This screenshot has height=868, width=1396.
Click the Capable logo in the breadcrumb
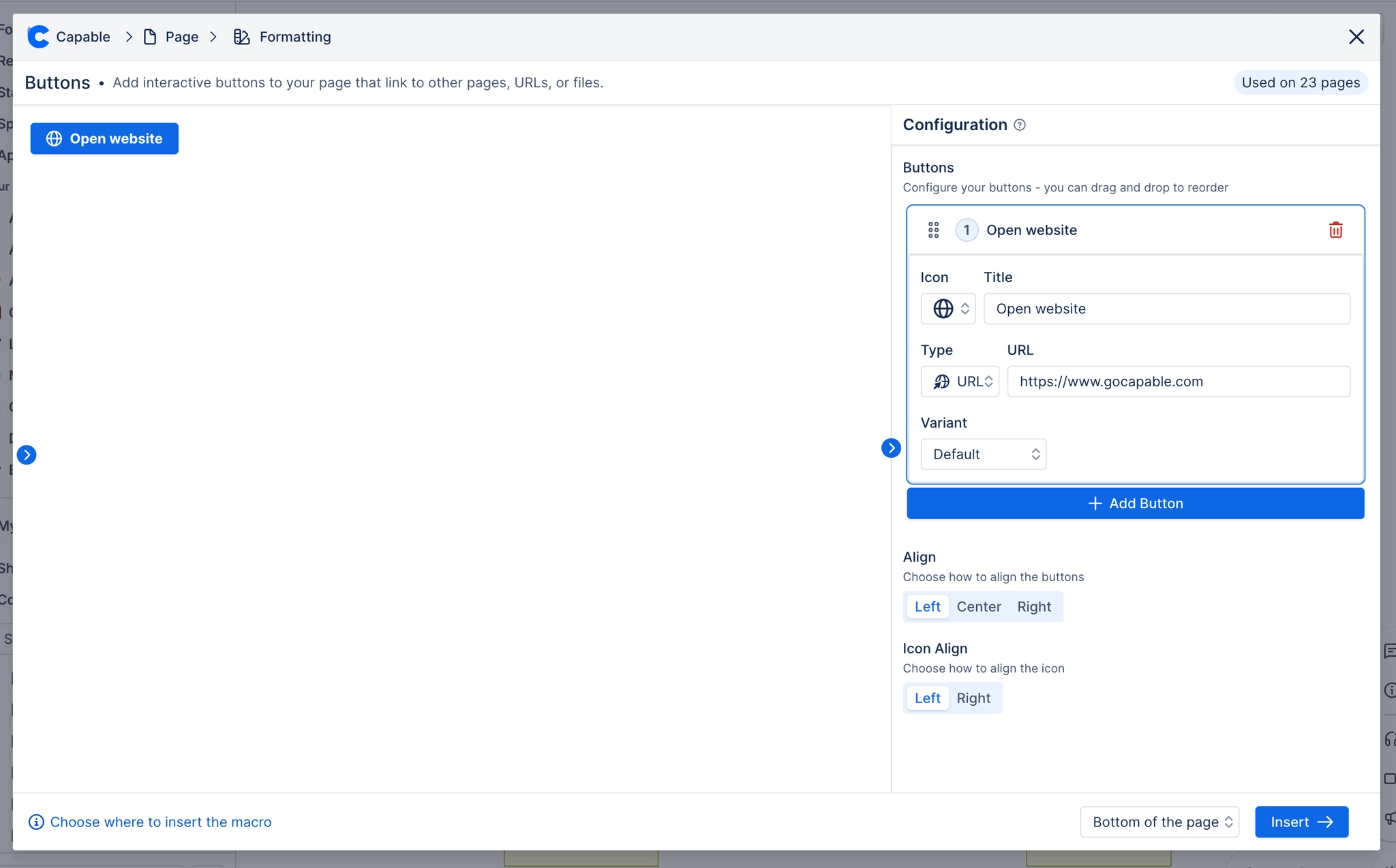coord(38,36)
